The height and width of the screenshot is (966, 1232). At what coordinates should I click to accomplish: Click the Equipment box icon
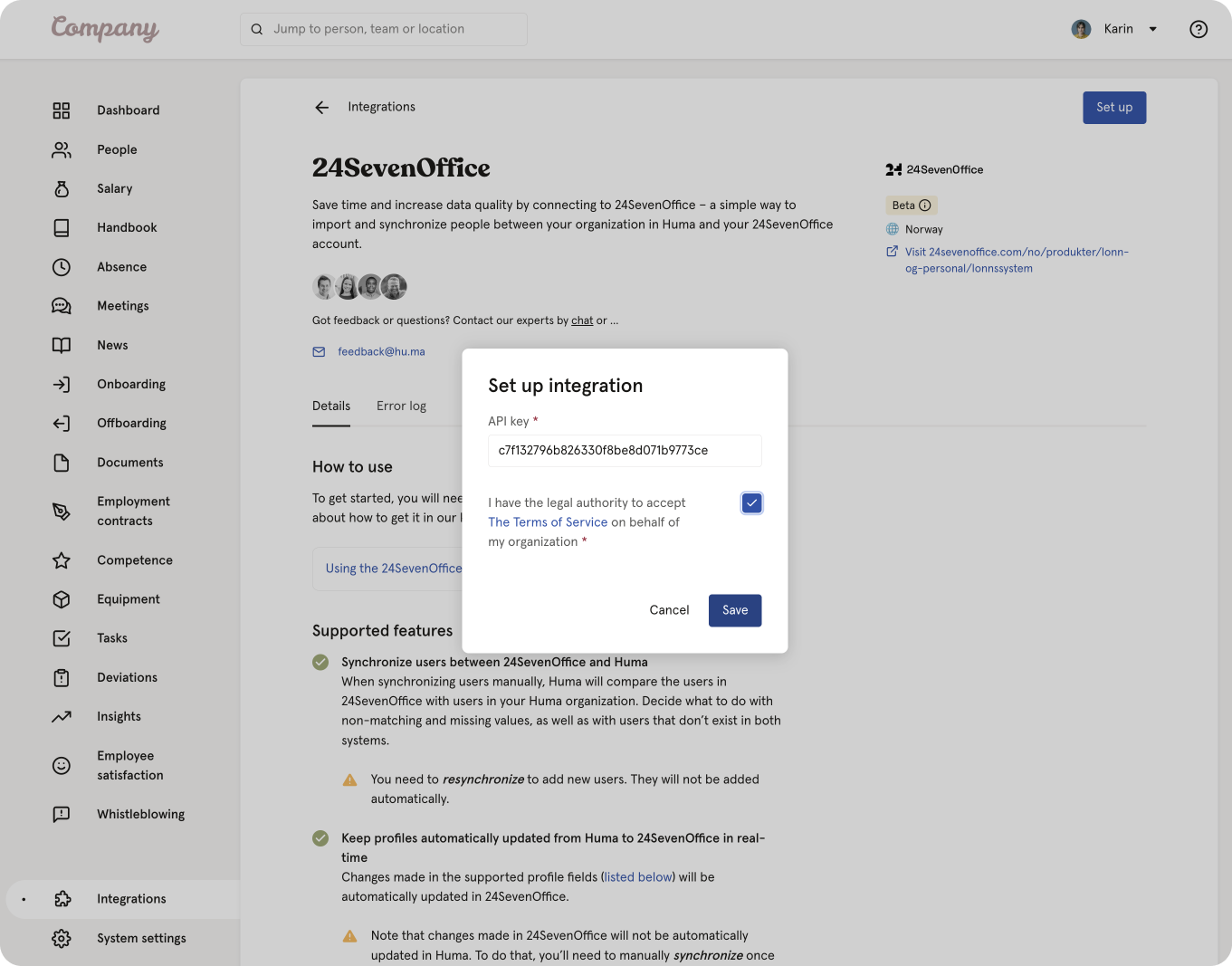(62, 599)
